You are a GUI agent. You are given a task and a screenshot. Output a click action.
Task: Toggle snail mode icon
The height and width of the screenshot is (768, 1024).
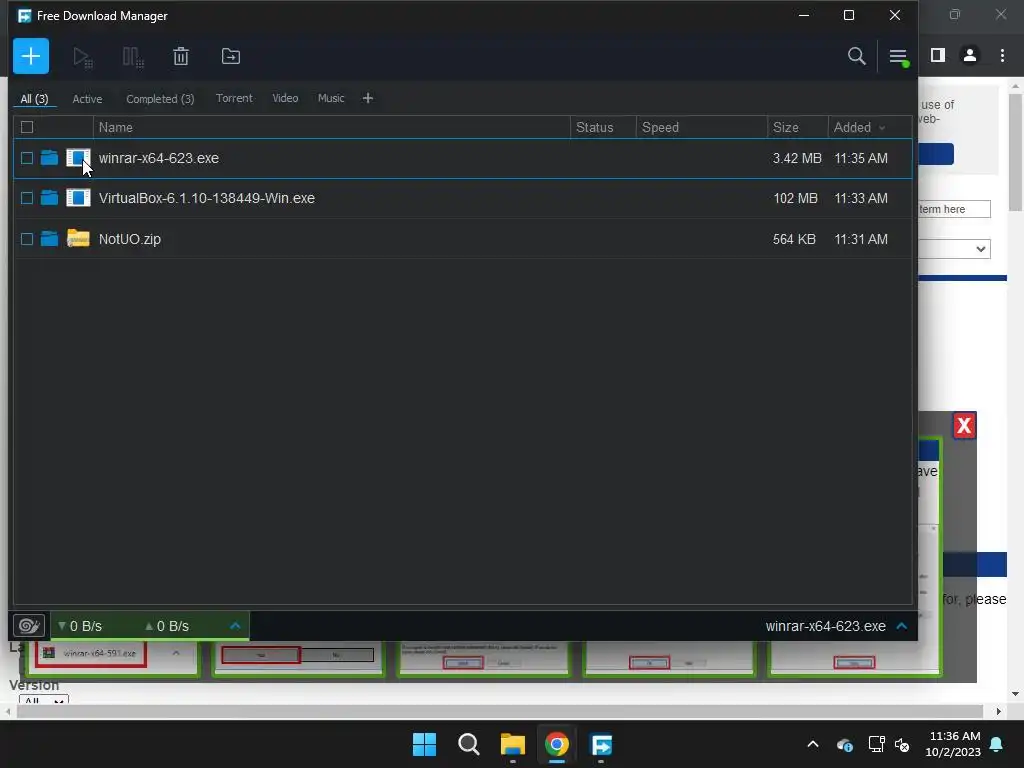(29, 626)
